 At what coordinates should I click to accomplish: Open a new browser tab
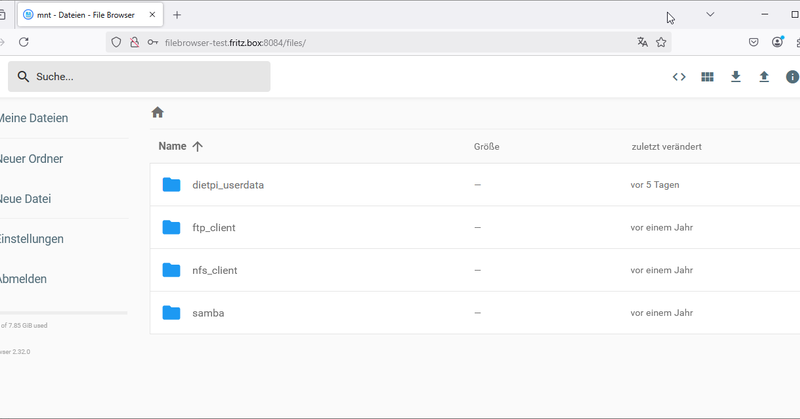pos(177,15)
